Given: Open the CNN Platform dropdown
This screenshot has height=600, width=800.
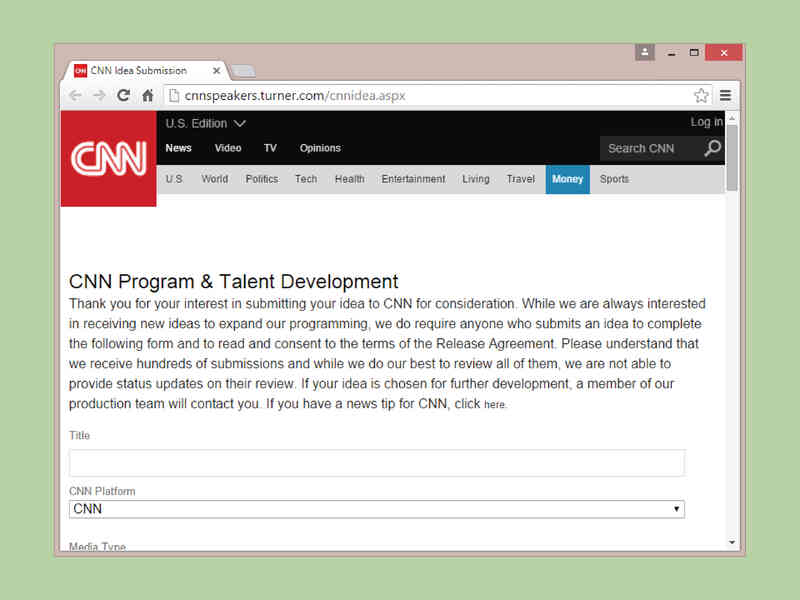Looking at the screenshot, I should coord(676,509).
